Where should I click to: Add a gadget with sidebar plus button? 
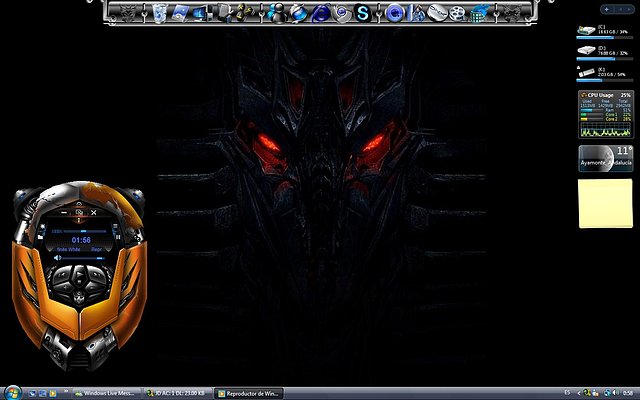click(x=607, y=9)
